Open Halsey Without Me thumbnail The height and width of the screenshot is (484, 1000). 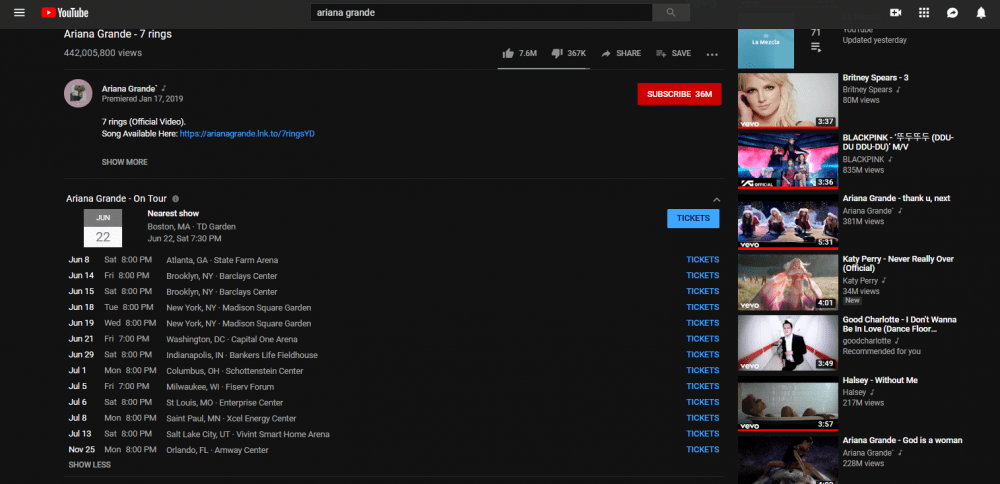(x=788, y=404)
